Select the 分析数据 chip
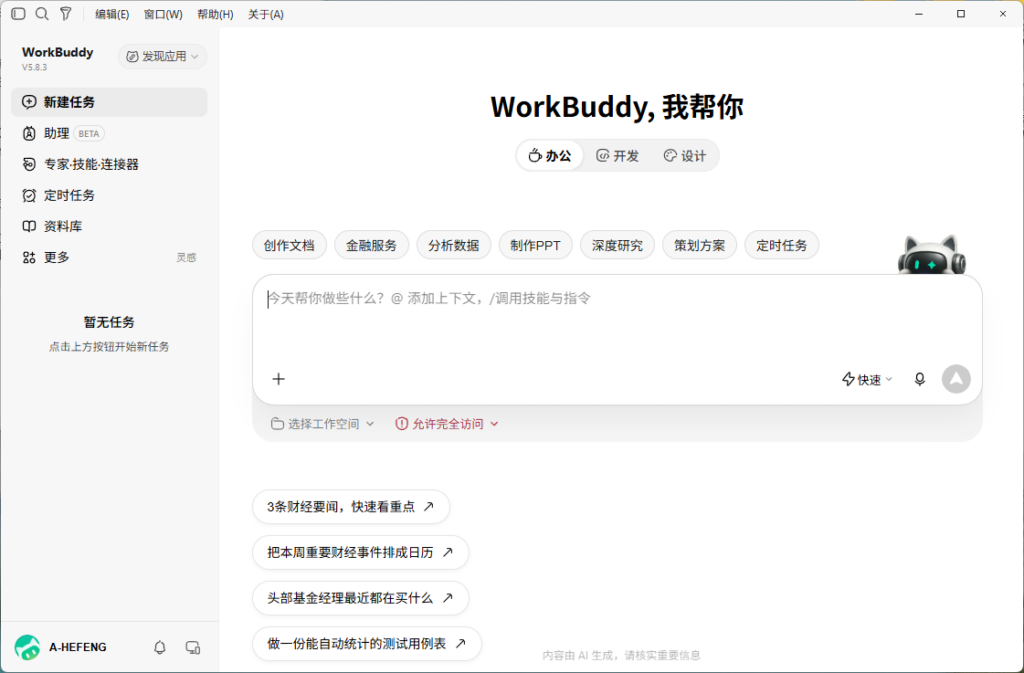 (454, 245)
